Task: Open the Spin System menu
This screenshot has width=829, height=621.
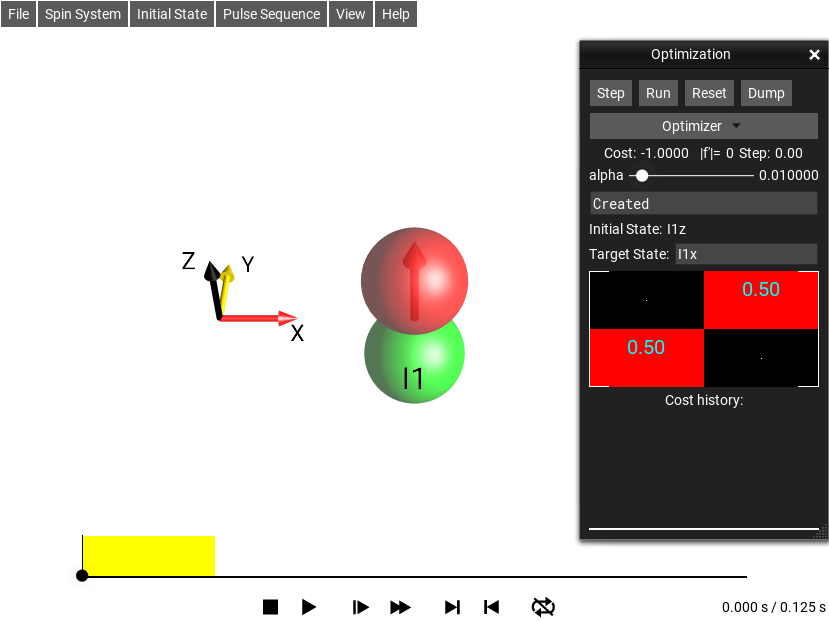Action: point(83,14)
